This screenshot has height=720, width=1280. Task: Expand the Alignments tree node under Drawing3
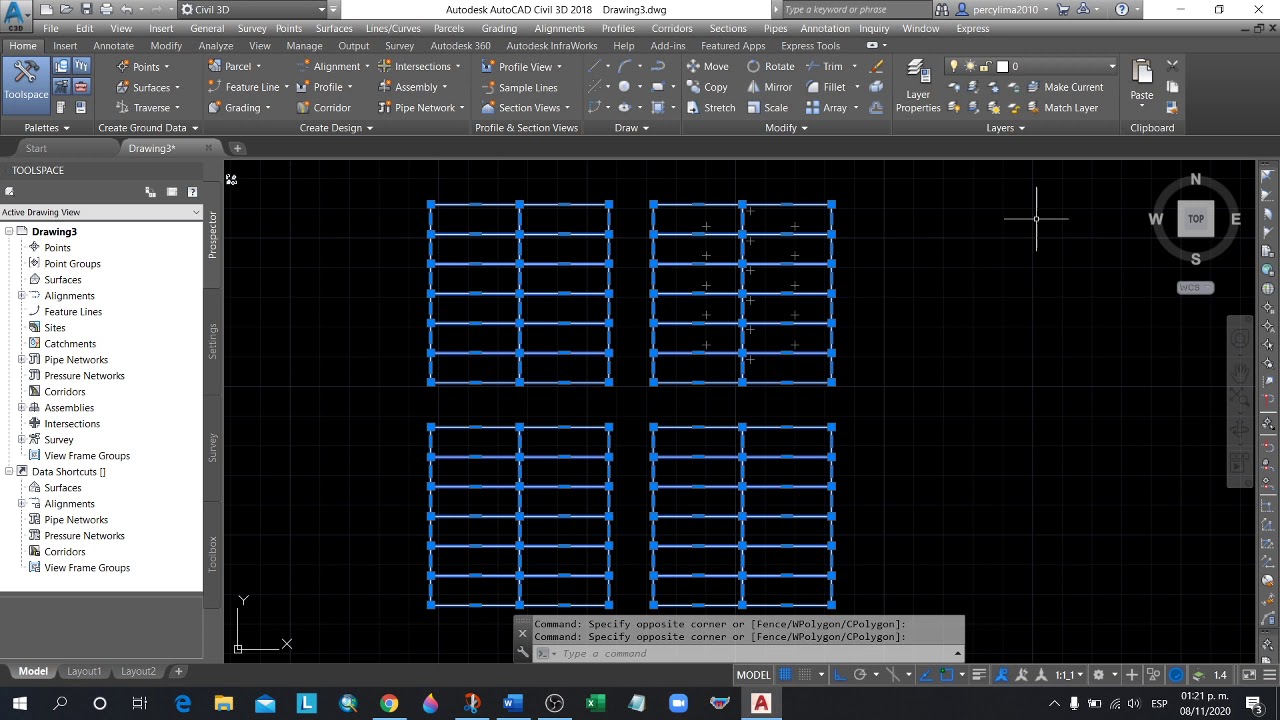21,296
